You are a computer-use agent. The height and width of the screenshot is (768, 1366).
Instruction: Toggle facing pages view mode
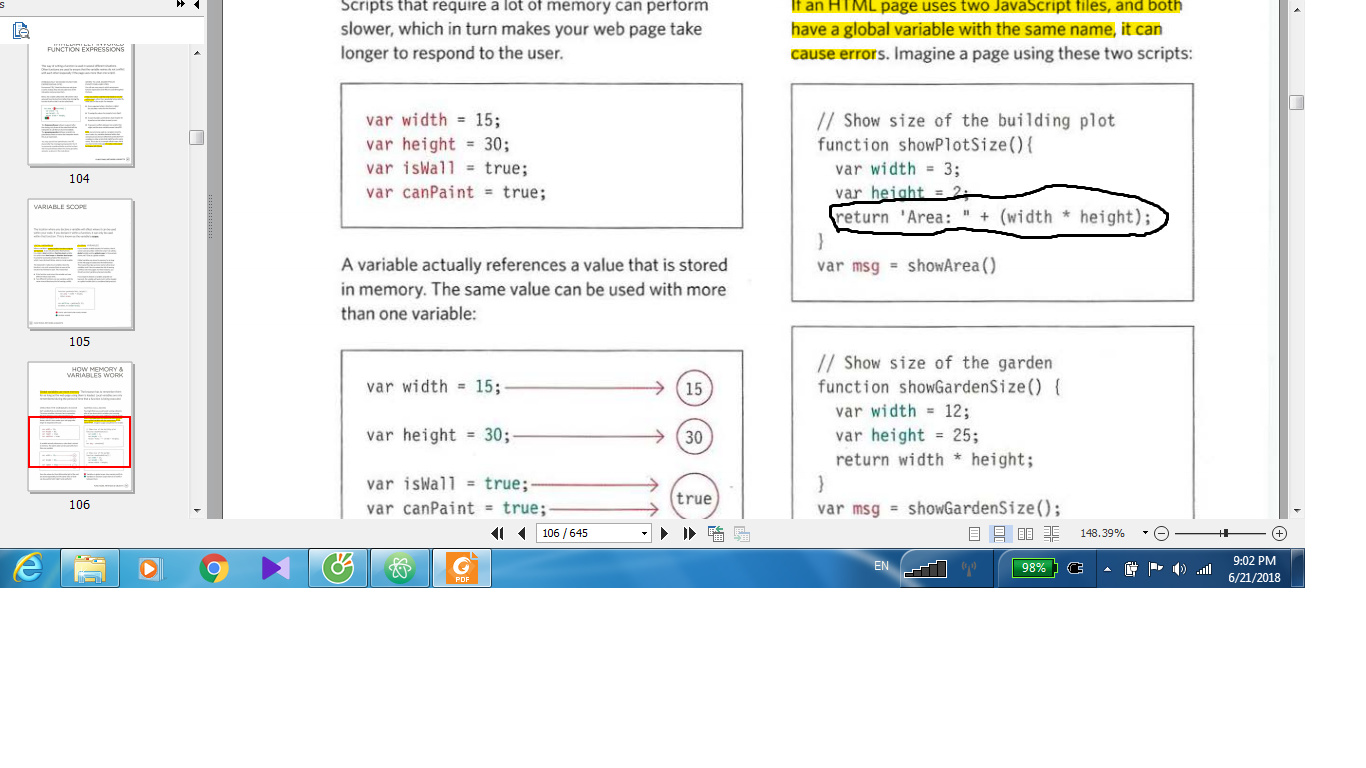pos(1025,534)
